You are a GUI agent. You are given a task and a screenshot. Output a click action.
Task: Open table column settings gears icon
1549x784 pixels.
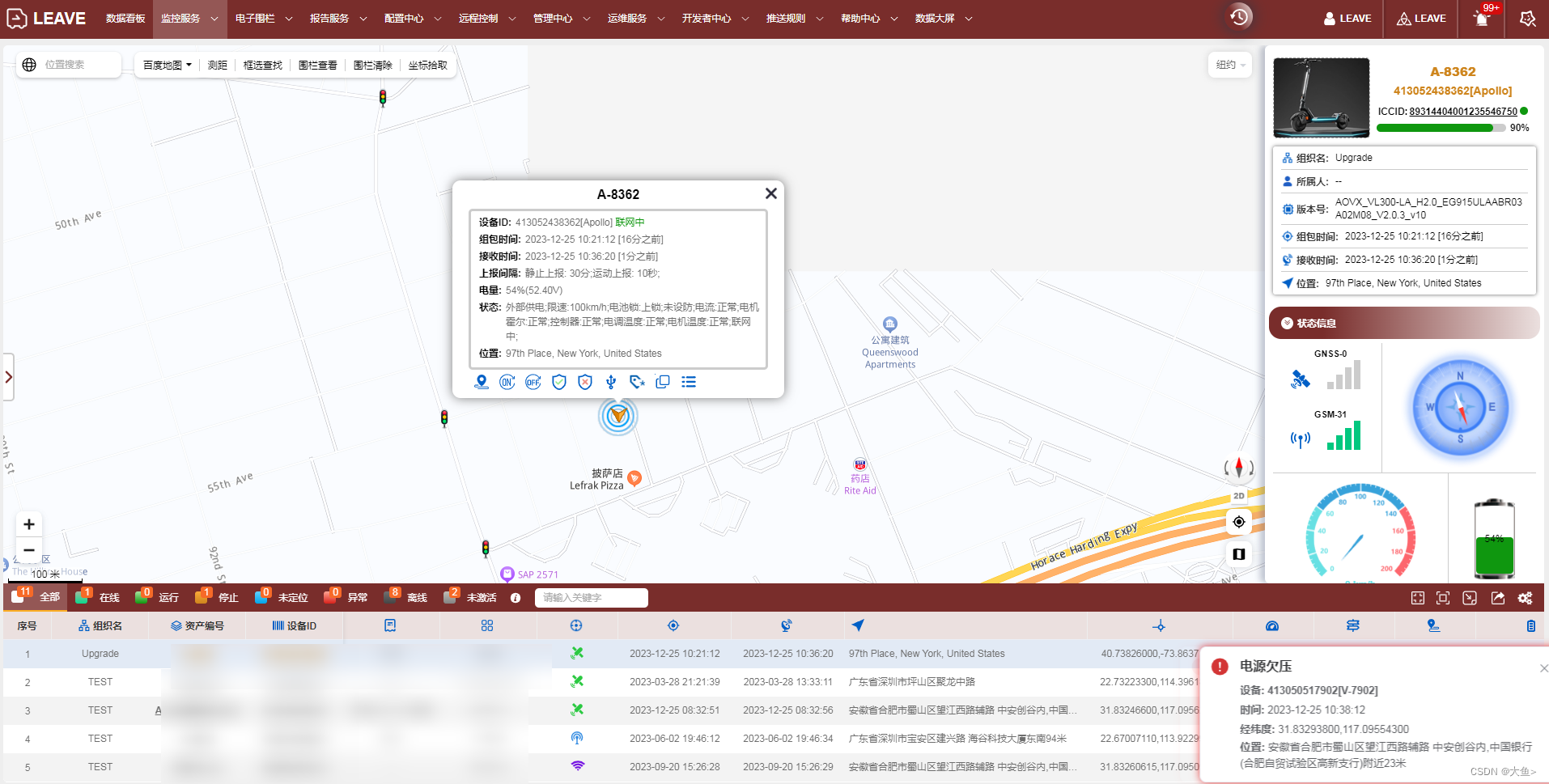1526,598
